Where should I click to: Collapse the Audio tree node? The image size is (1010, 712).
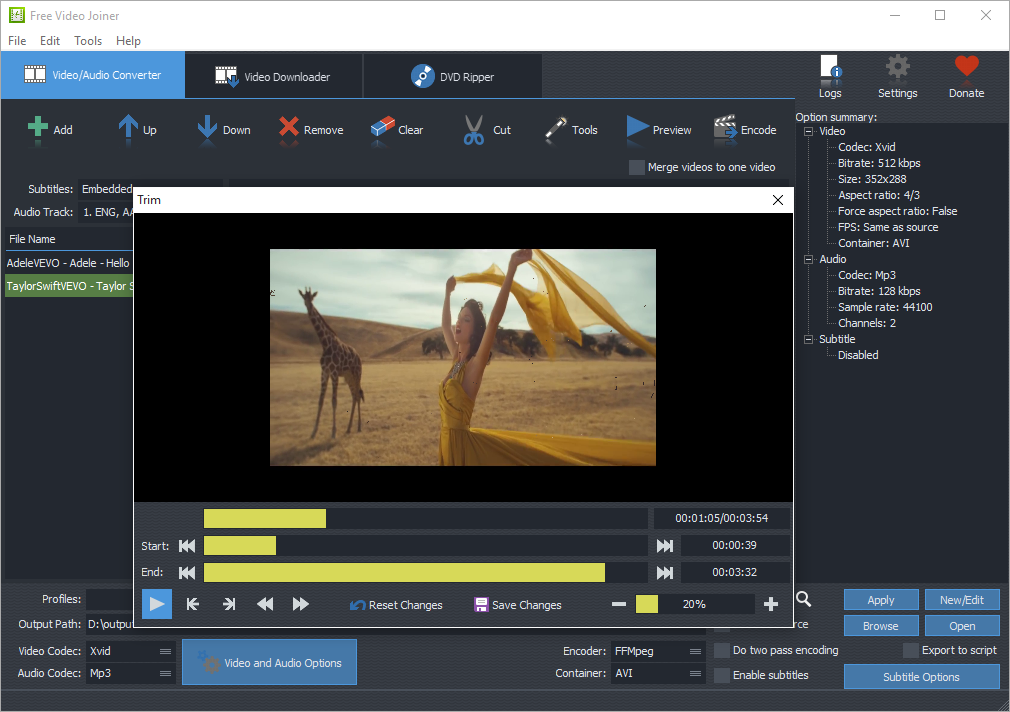808,259
